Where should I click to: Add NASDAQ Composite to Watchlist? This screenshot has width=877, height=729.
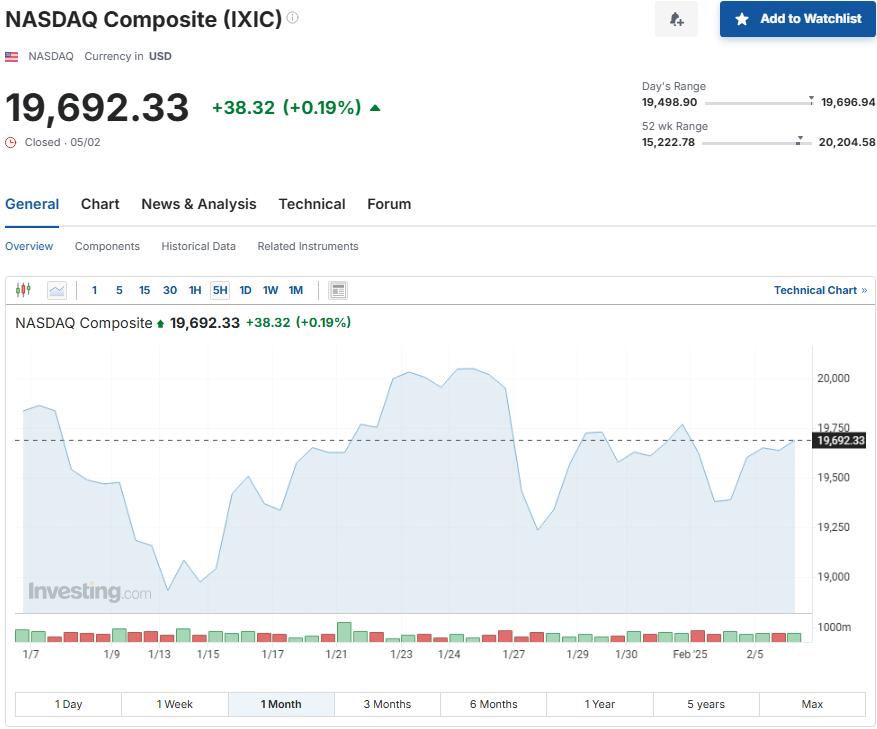798,19
